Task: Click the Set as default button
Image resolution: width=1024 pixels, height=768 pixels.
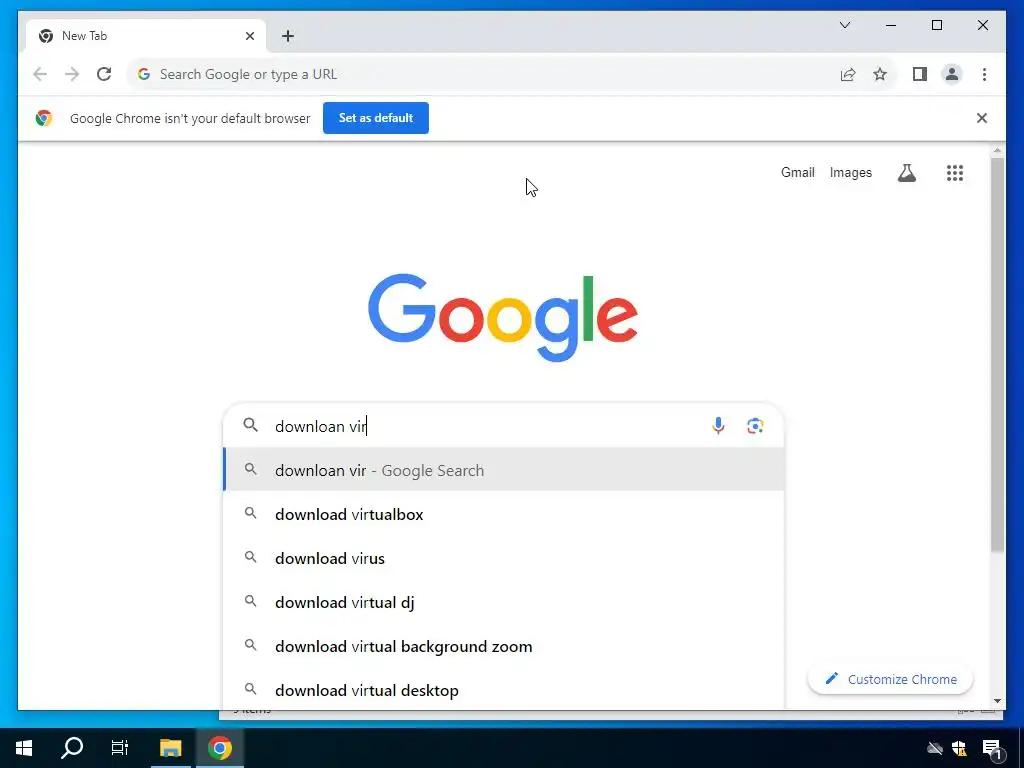Action: click(376, 118)
